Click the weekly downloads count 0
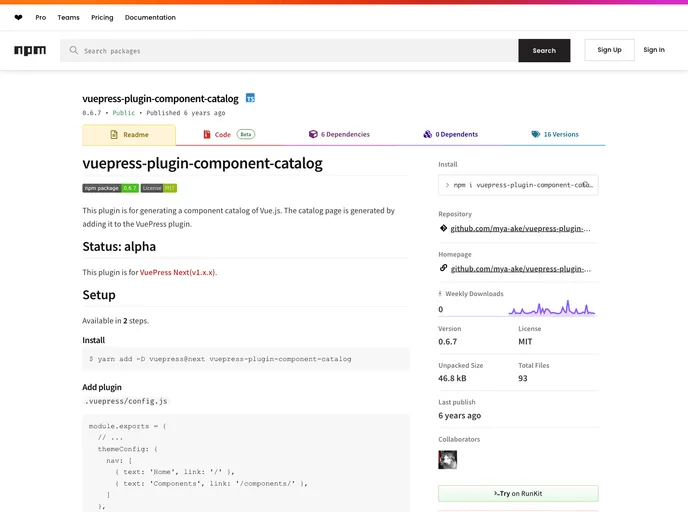The width and height of the screenshot is (688, 512). point(441,309)
